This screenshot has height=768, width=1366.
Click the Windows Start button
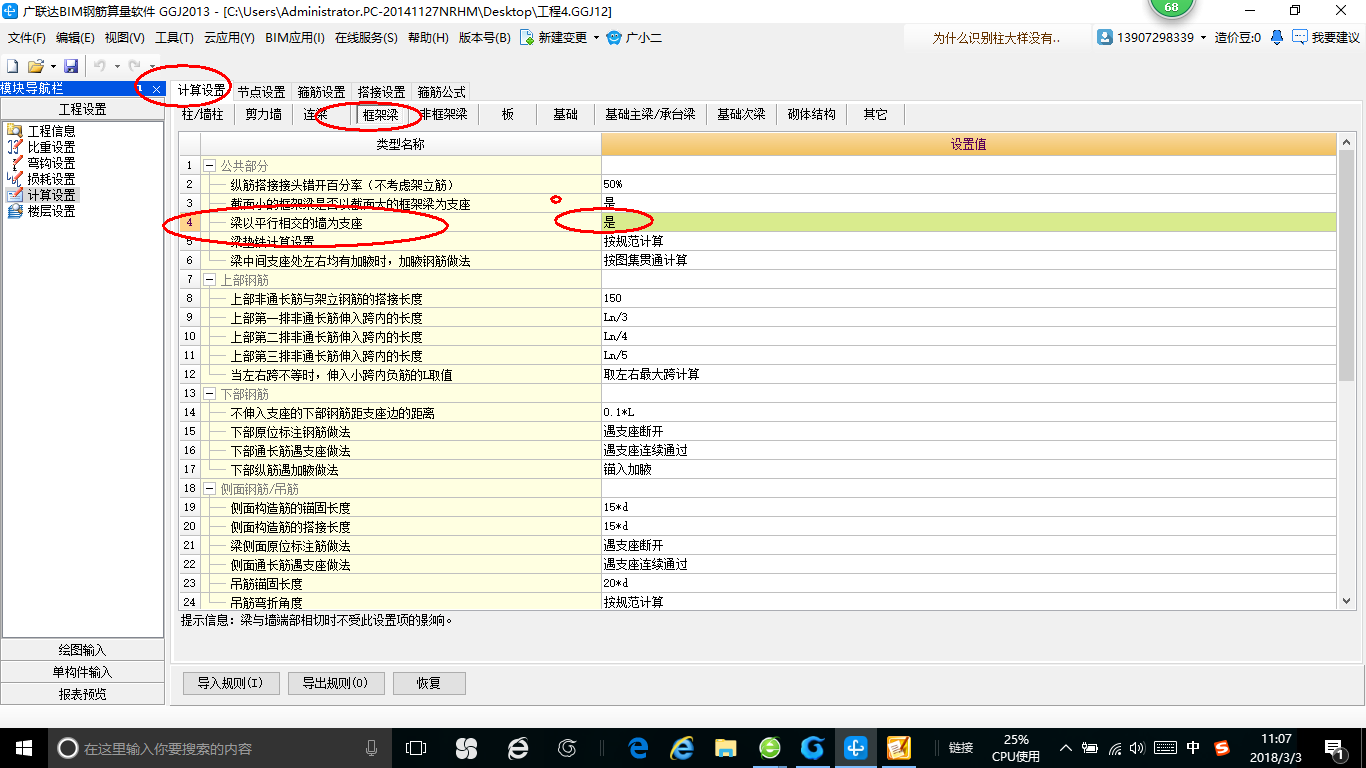[x=22, y=747]
